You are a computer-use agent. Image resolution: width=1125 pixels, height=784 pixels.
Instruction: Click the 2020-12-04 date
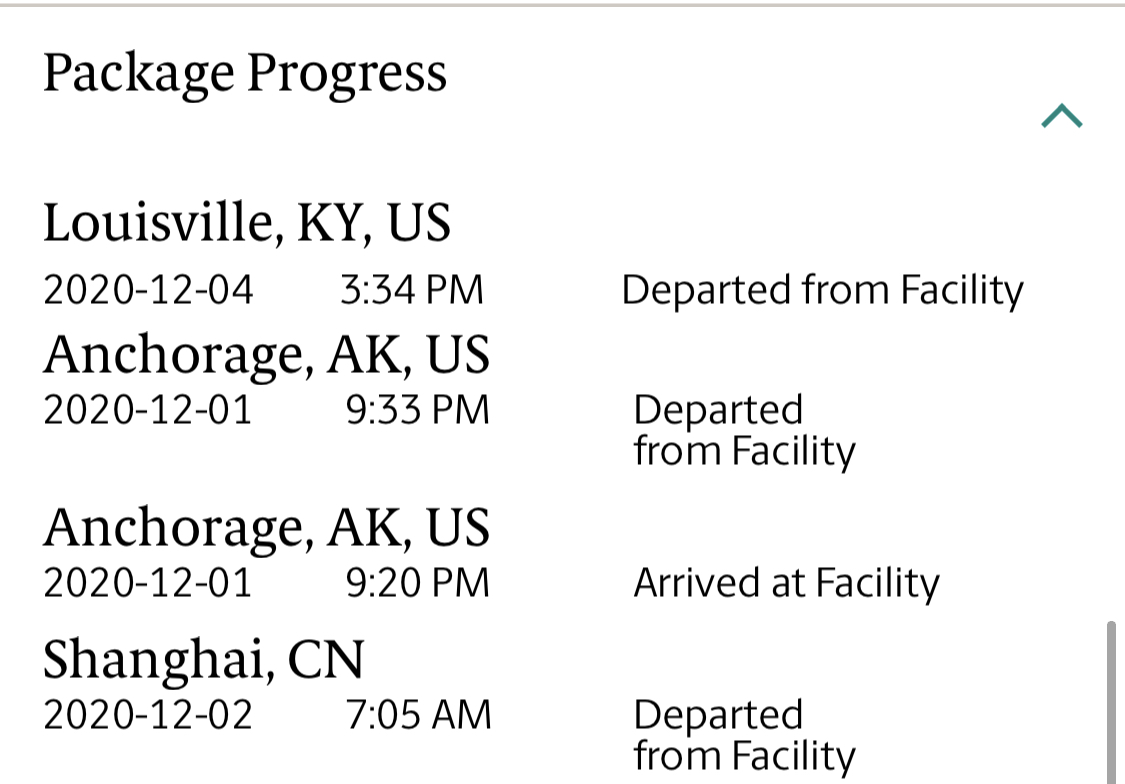pyautogui.click(x=149, y=291)
